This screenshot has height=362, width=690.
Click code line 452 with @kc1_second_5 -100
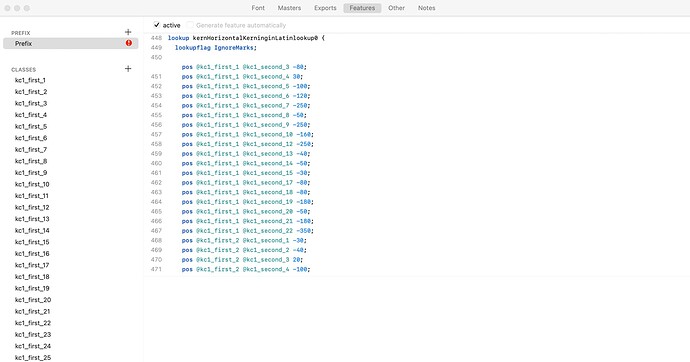(x=246, y=86)
